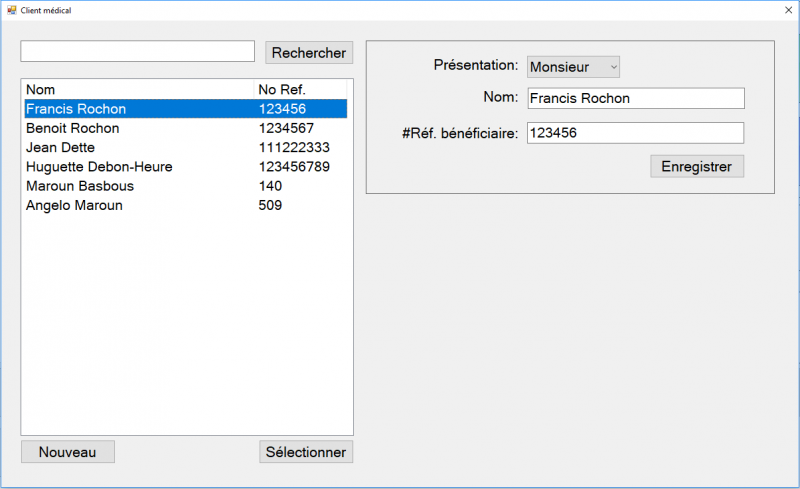This screenshot has height=489, width=800.
Task: Select Angelo Maroun row
Action: [x=74, y=205]
